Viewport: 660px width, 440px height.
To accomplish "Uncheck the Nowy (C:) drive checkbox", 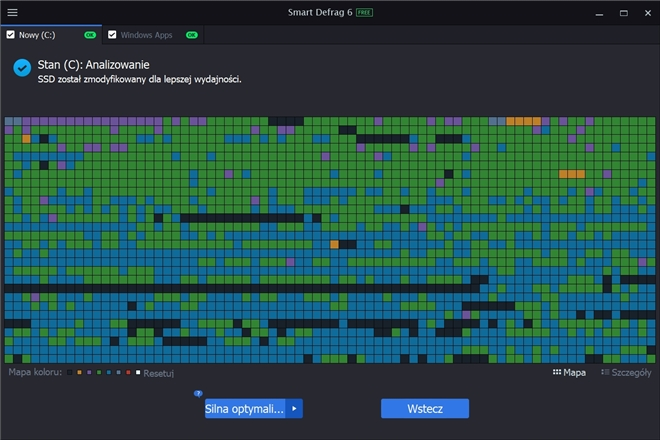I will (x=11, y=35).
